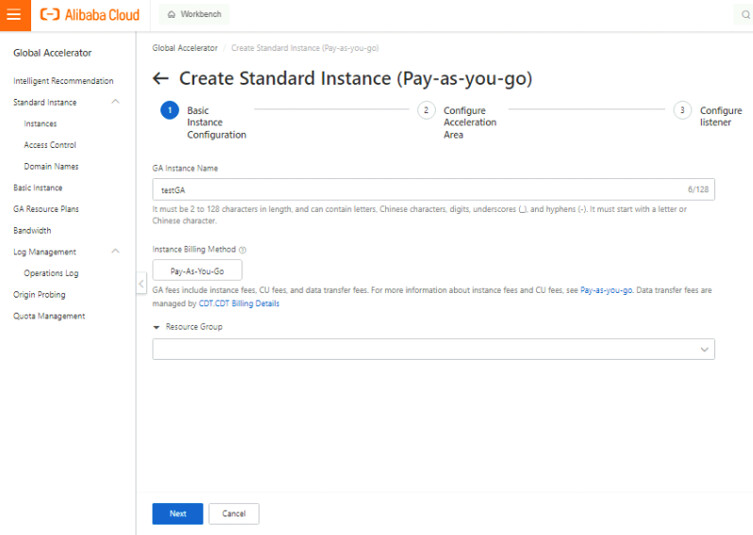The height and width of the screenshot is (535, 753).
Task: Click the Alibaba Cloud logo
Action: click(90, 15)
